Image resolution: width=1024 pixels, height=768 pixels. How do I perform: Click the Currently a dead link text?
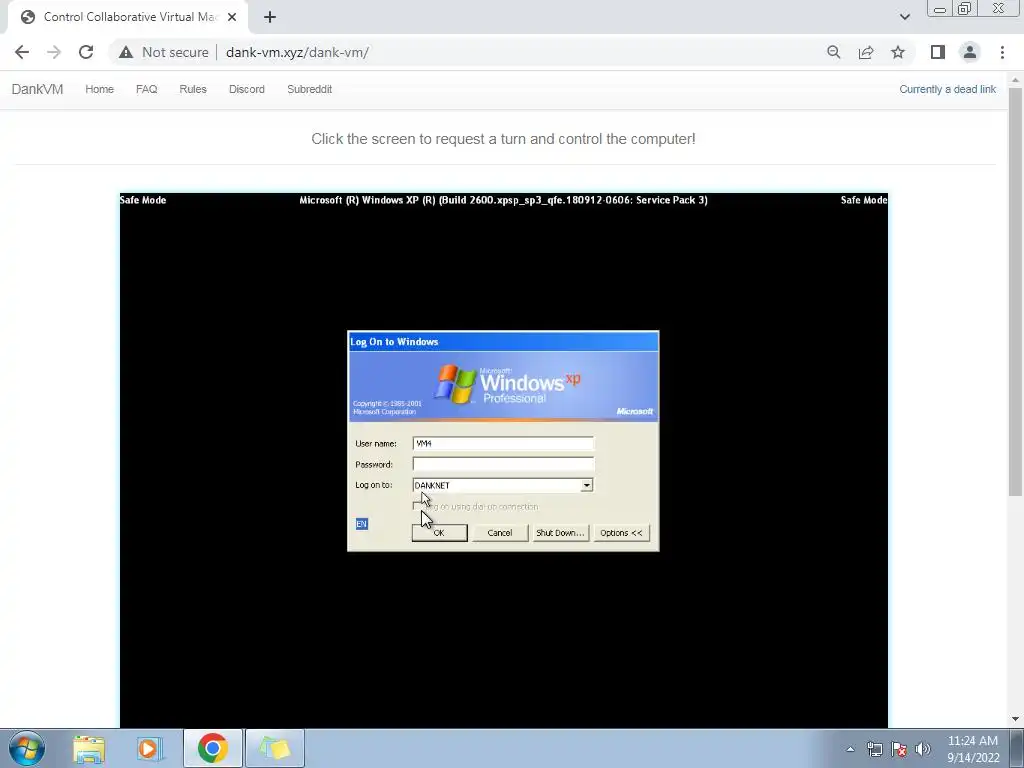click(948, 89)
